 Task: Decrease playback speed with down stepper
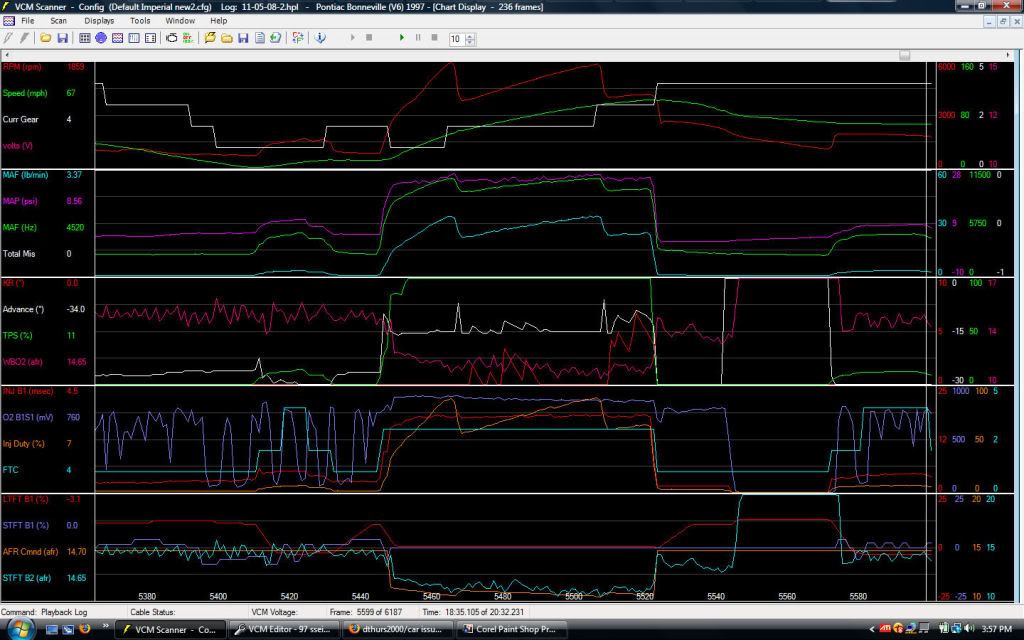pyautogui.click(x=470, y=42)
